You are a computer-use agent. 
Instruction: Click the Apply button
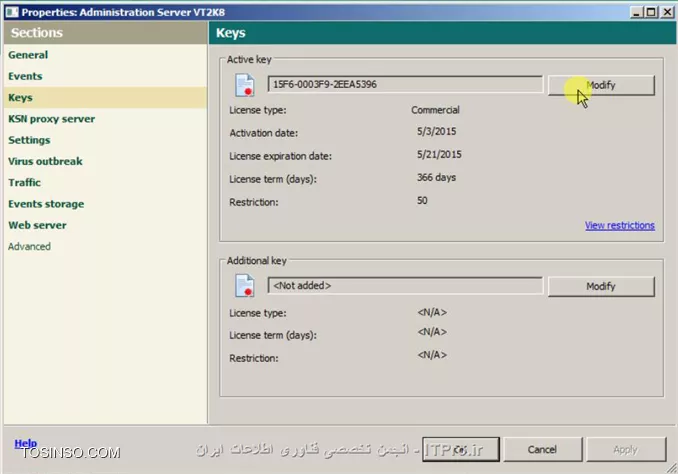click(x=625, y=449)
